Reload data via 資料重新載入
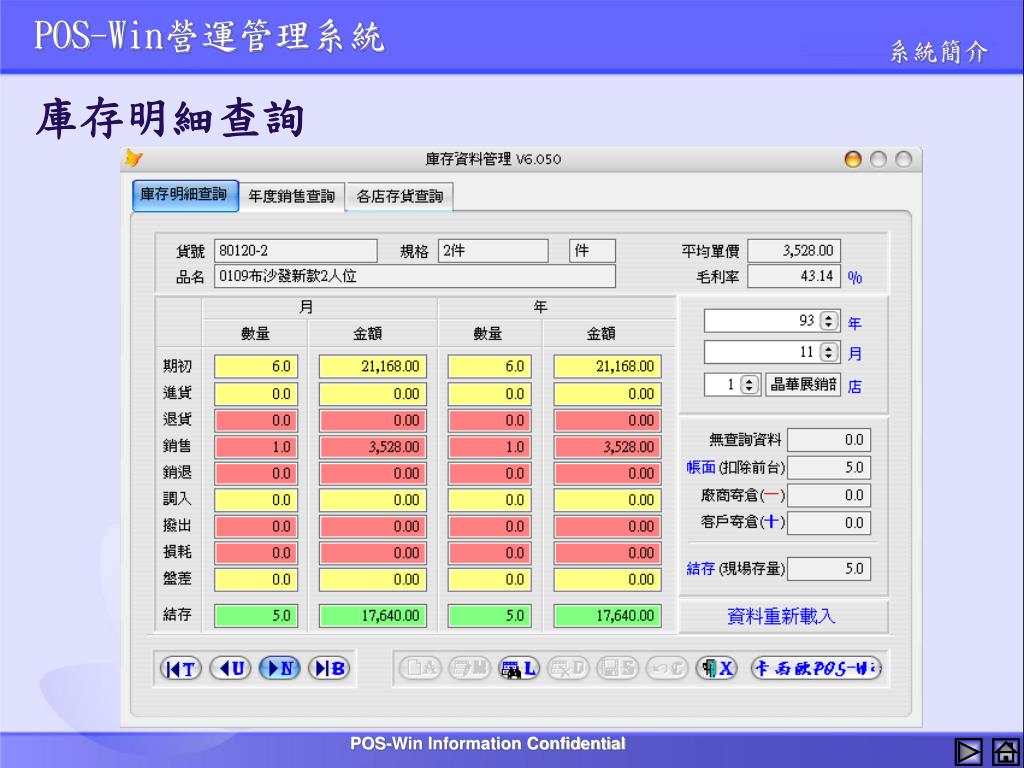The image size is (1024, 768). 782,616
